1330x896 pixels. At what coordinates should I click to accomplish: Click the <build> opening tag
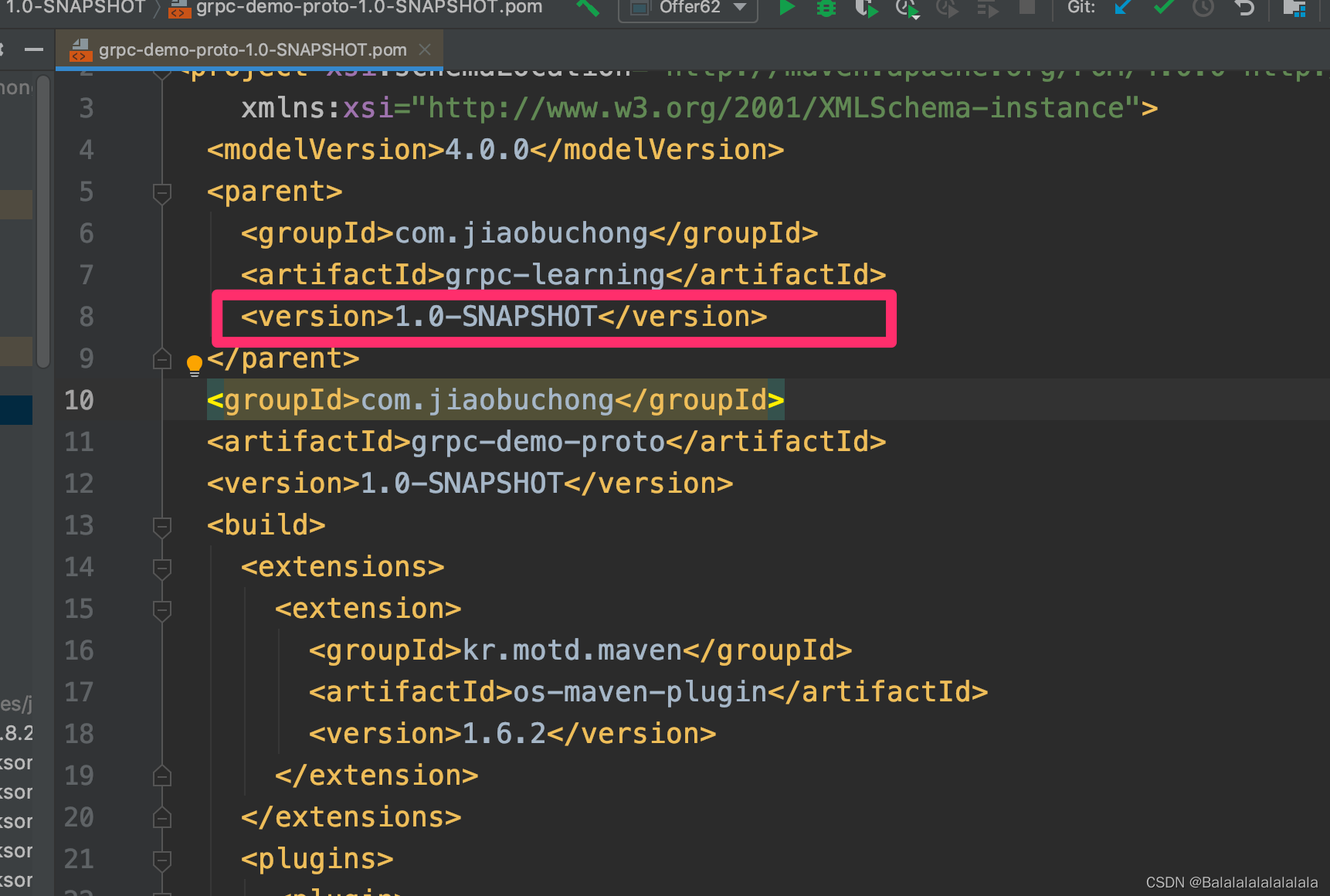click(x=266, y=525)
